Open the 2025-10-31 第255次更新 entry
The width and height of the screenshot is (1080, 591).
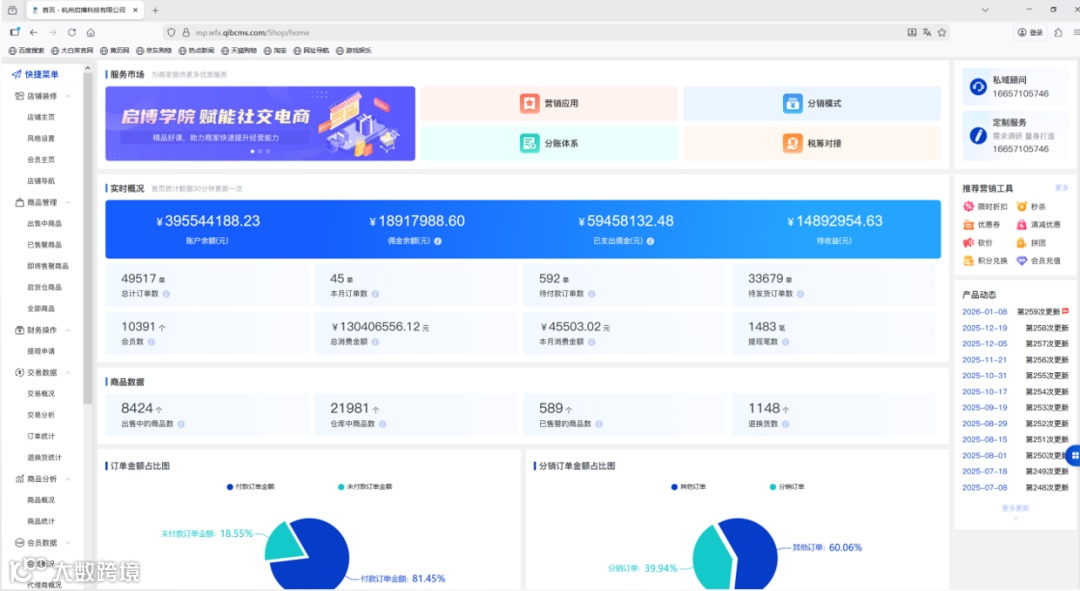point(1015,375)
